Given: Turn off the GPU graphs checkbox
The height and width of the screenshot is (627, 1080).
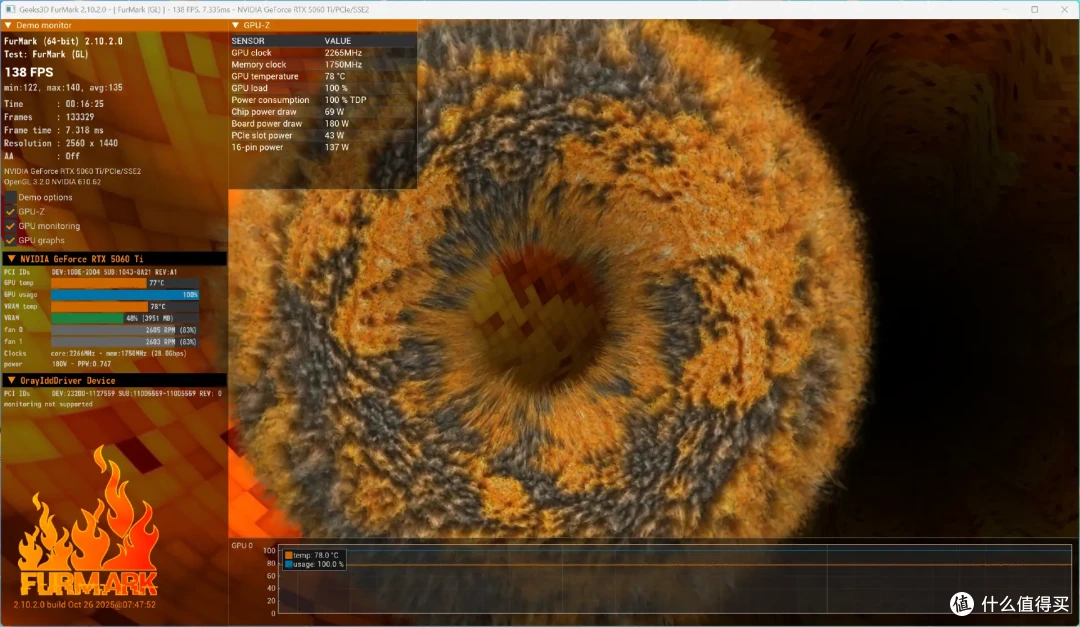Looking at the screenshot, I should pos(10,240).
